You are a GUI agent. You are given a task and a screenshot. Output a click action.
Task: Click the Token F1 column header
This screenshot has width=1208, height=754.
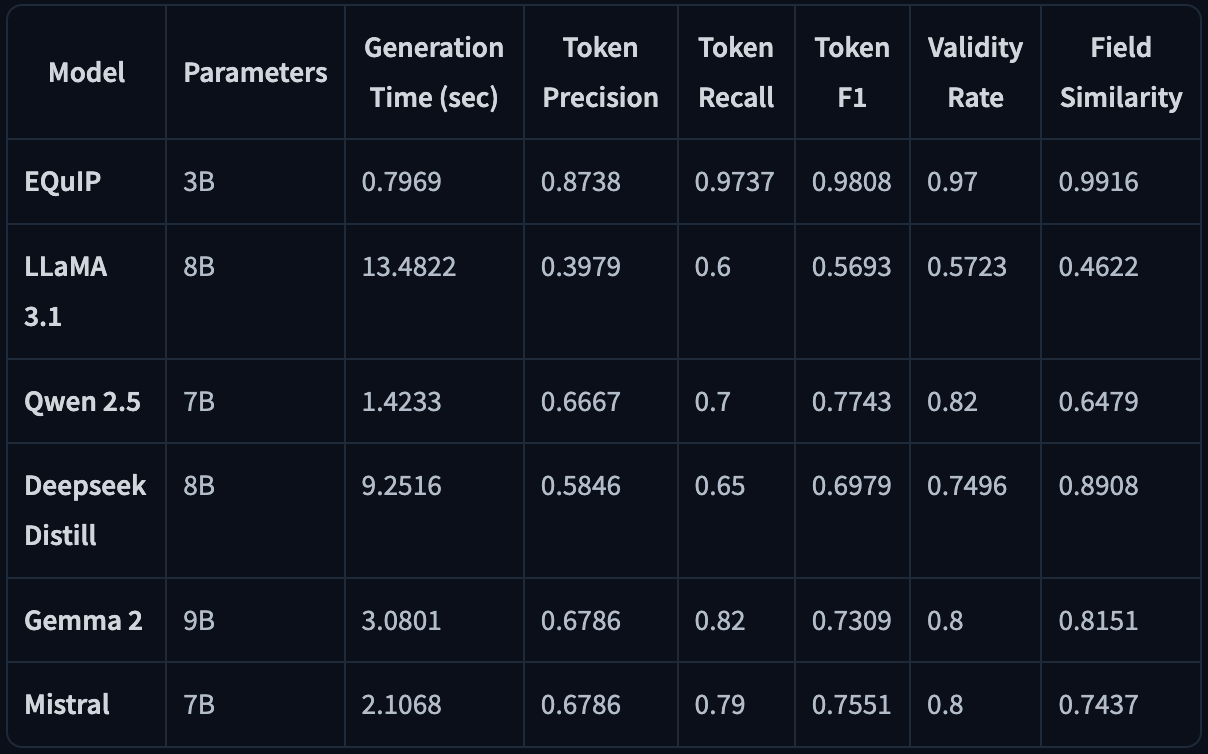[x=852, y=72]
